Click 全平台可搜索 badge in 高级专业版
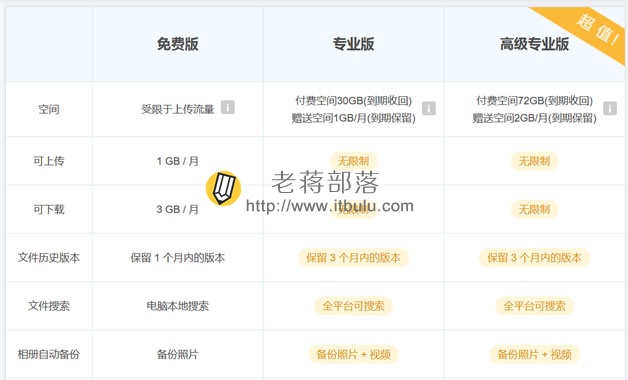628x380 pixels. [534, 306]
